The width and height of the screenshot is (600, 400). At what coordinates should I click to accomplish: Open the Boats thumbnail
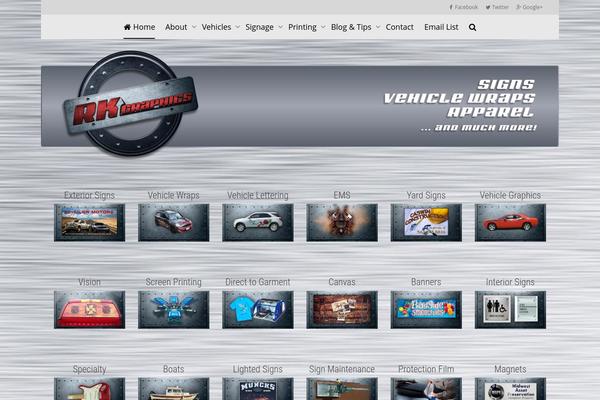click(174, 389)
